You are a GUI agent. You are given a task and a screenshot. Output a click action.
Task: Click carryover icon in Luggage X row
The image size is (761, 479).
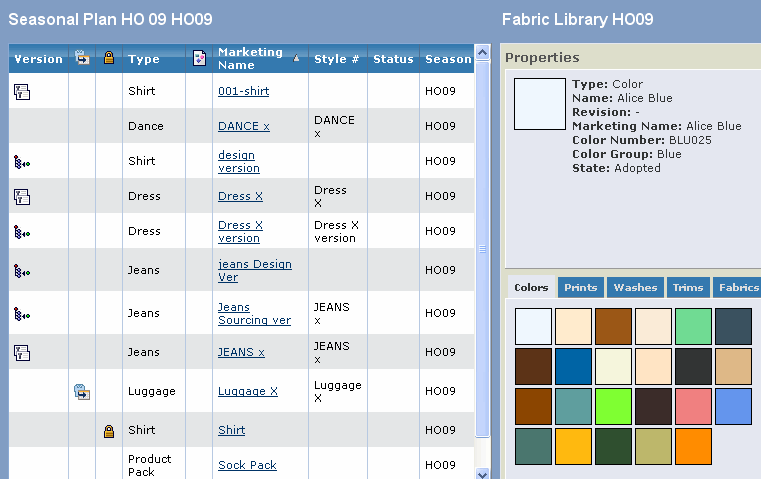tap(82, 392)
